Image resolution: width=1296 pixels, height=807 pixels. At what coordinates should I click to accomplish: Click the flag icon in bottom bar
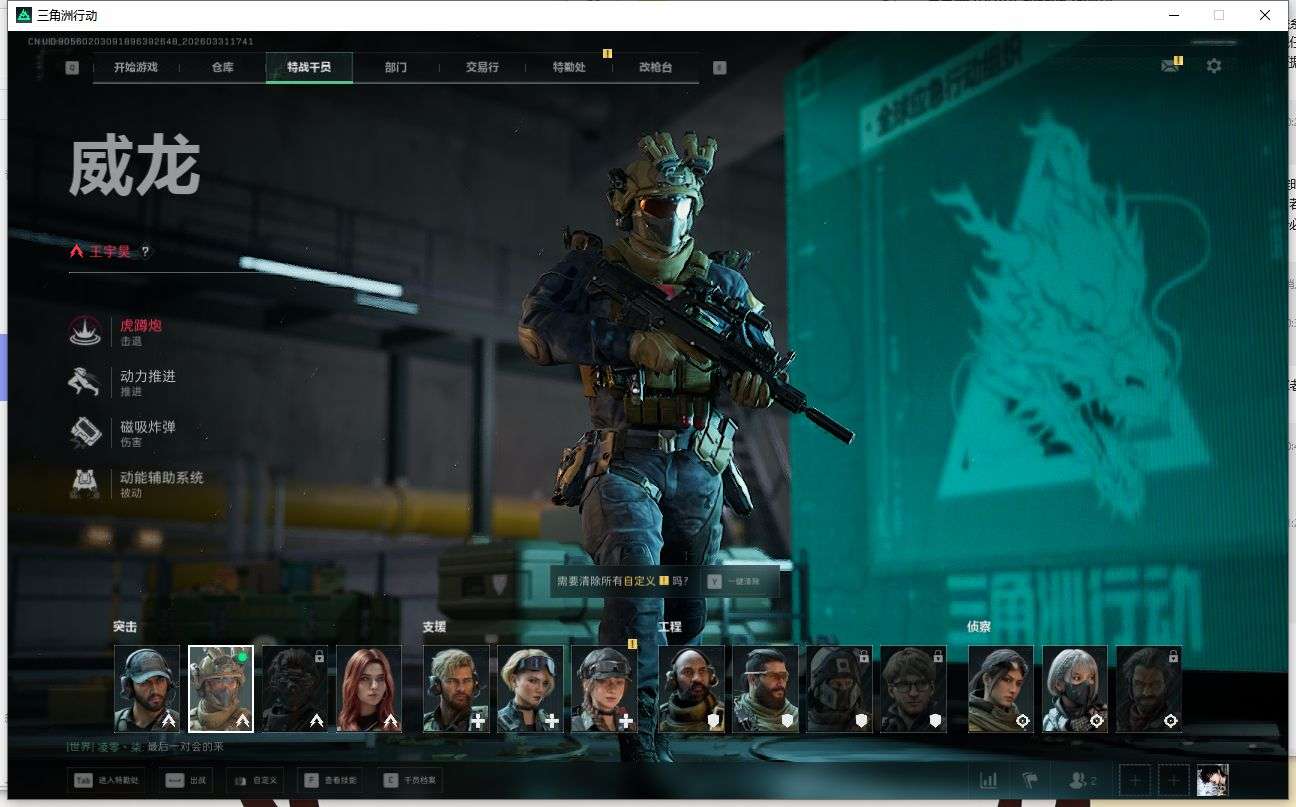coord(1029,780)
